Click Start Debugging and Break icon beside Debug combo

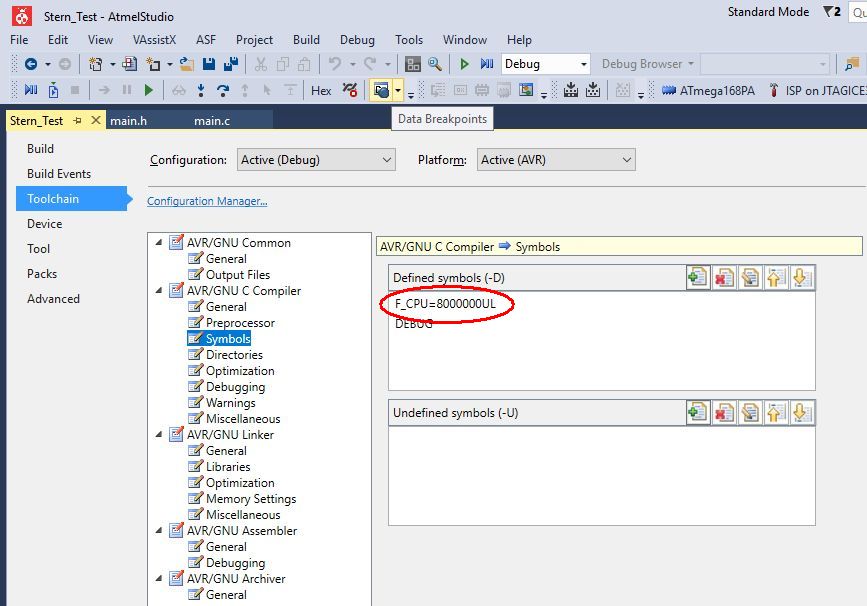point(487,64)
